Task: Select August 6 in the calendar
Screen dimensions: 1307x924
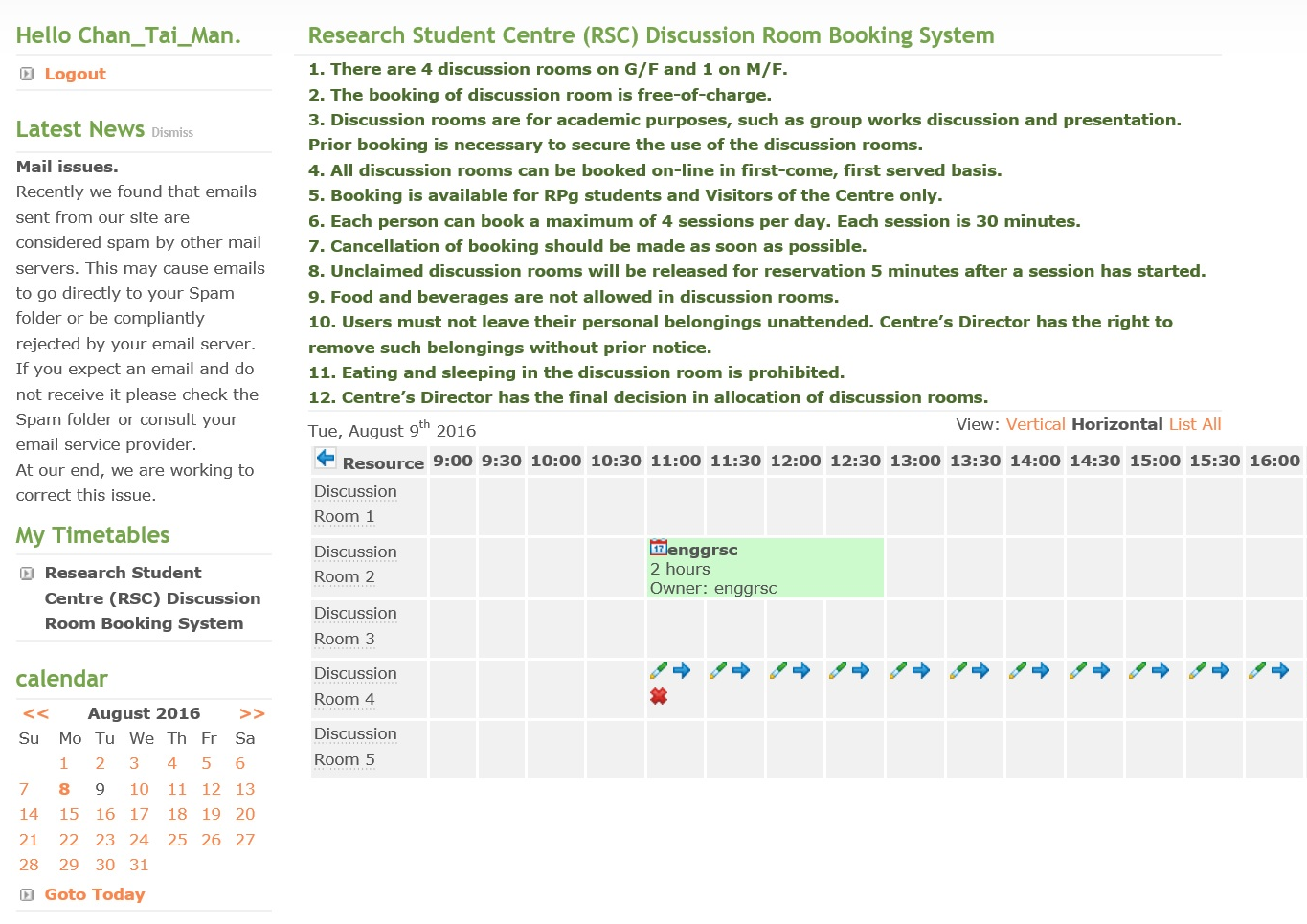Action: [x=240, y=763]
